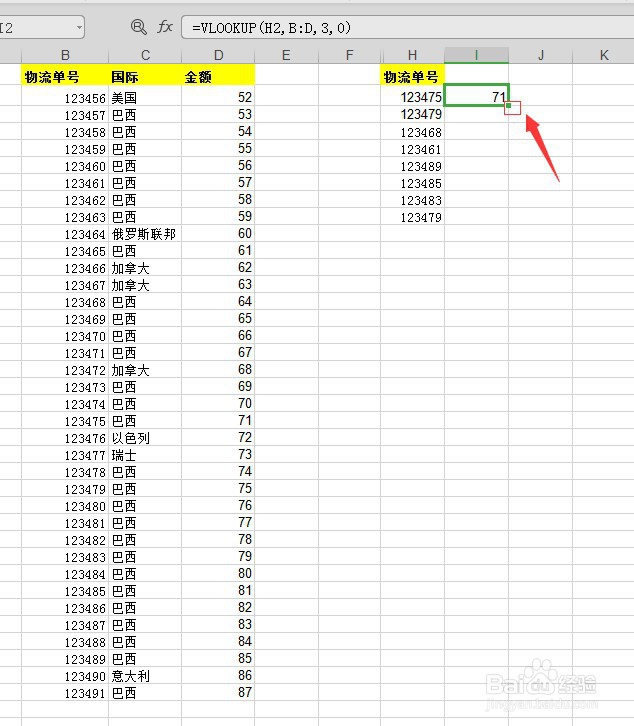Select cell 123464 in column B
The image size is (634, 726).
coord(65,234)
